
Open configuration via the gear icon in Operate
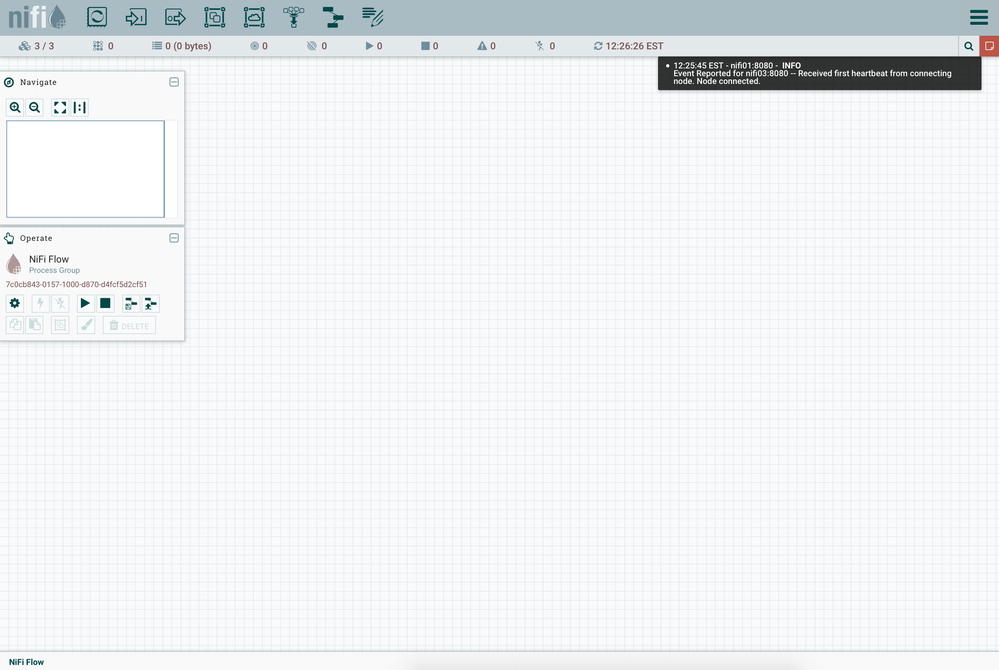coord(15,303)
